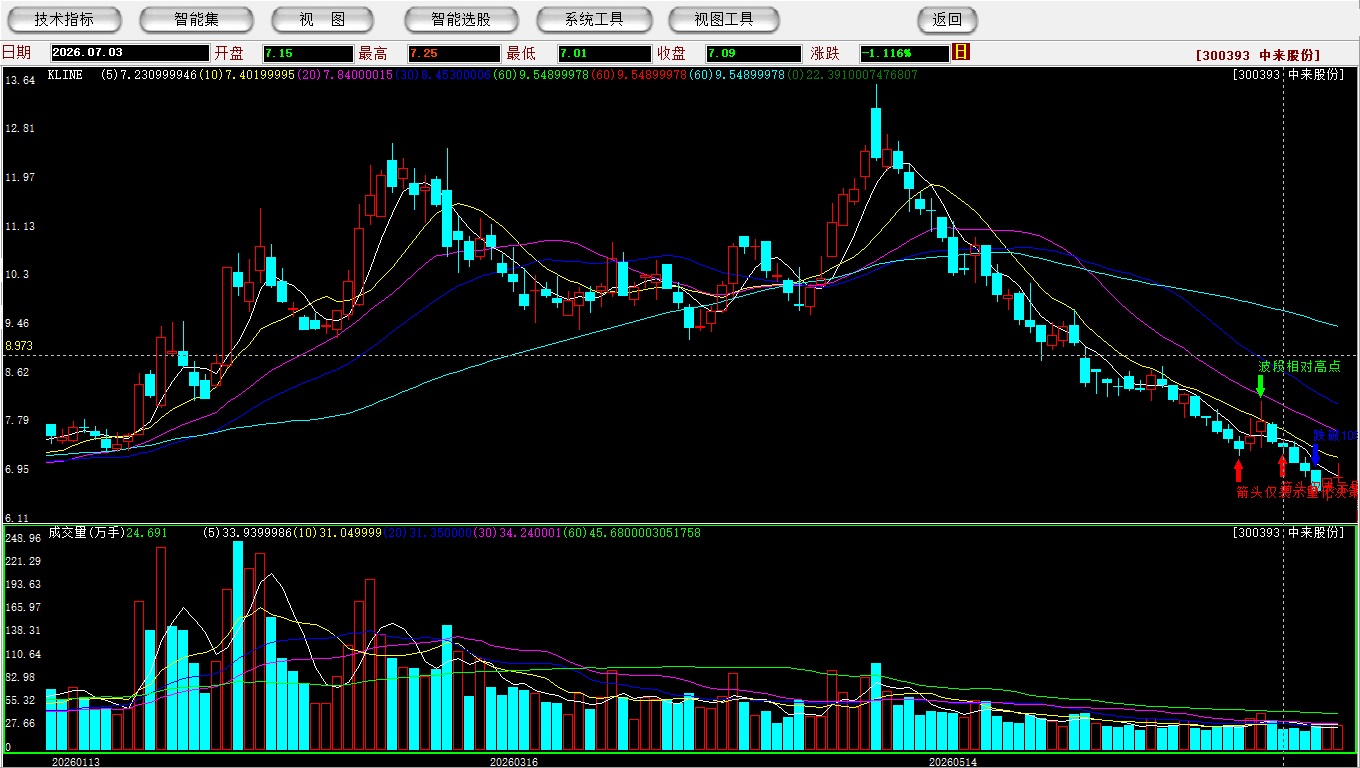
Task: Click the 最高 value 7.25
Action: (453, 53)
